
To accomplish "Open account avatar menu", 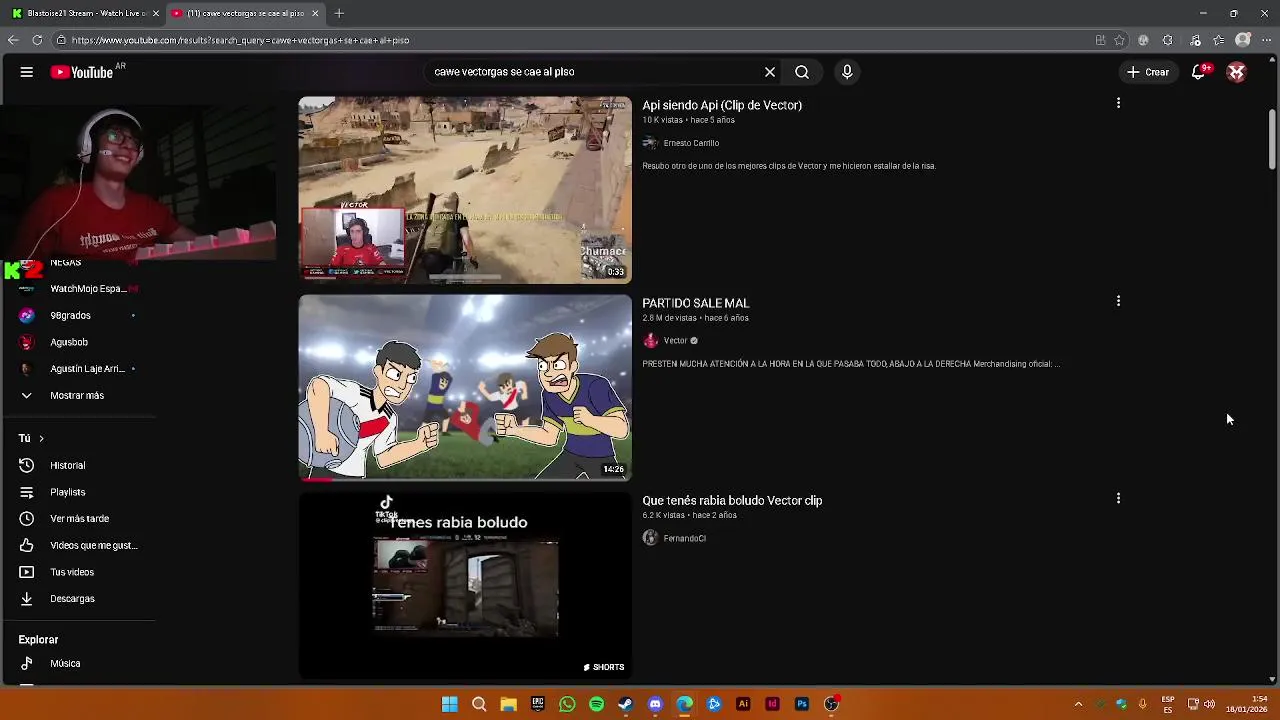I will pyautogui.click(x=1237, y=72).
